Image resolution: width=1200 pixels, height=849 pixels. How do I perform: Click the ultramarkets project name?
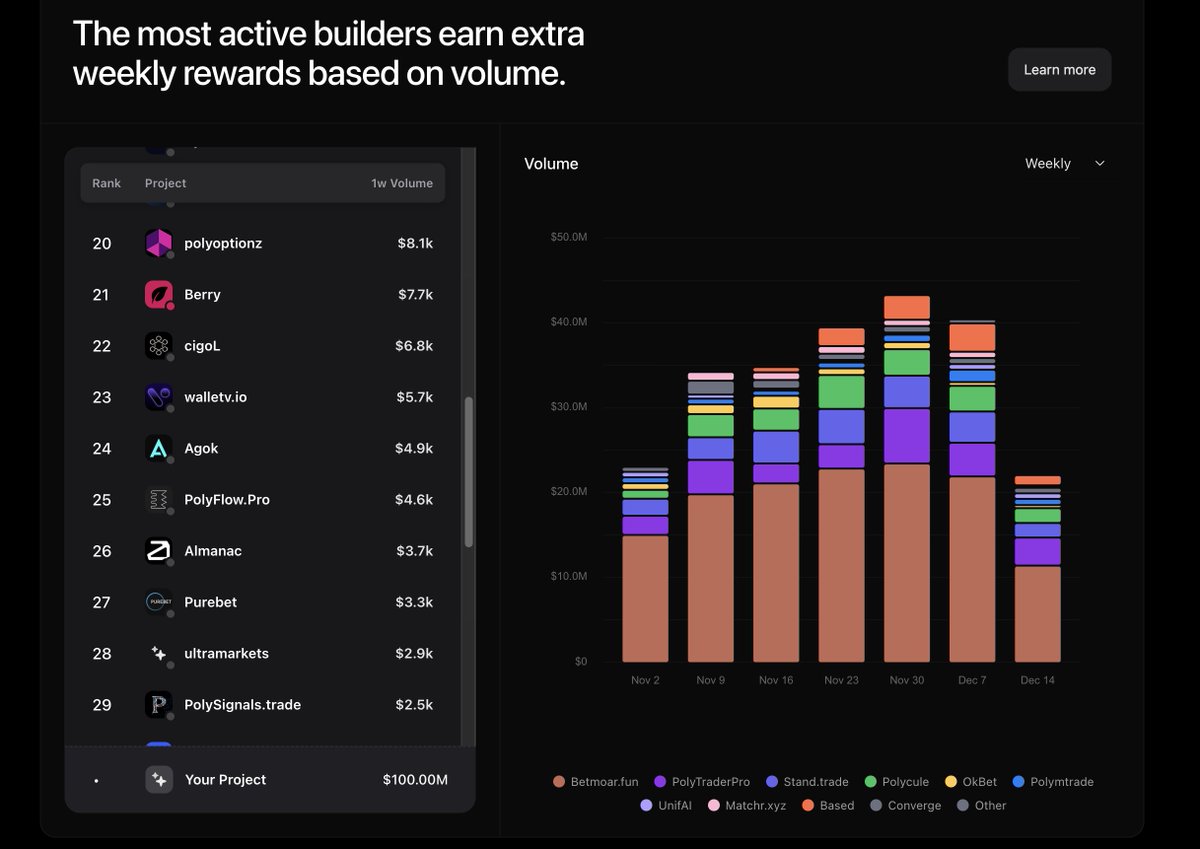[226, 653]
